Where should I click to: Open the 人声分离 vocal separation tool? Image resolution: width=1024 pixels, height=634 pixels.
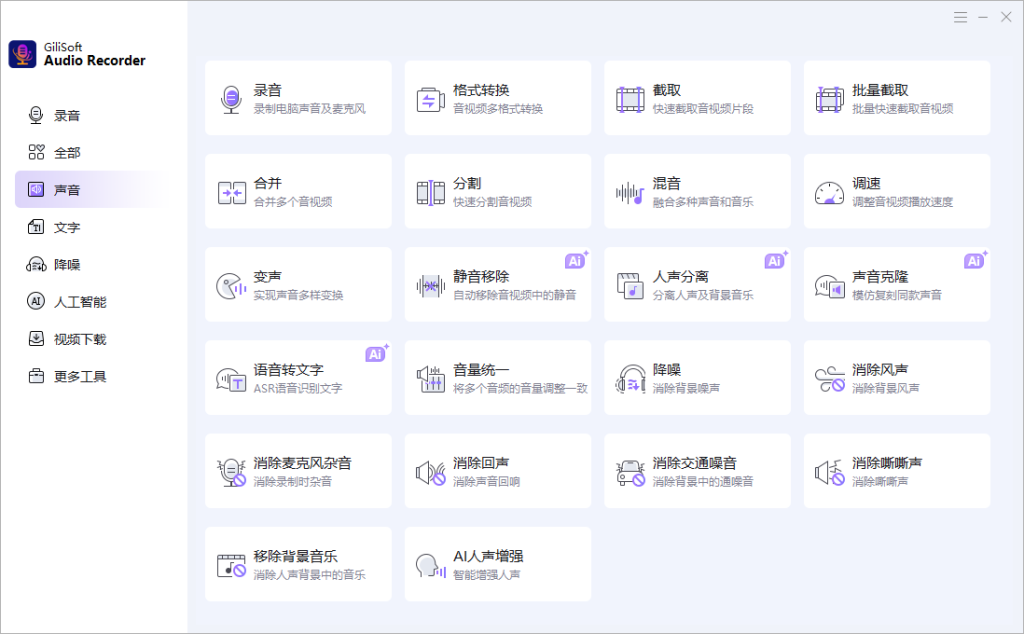[x=697, y=284]
